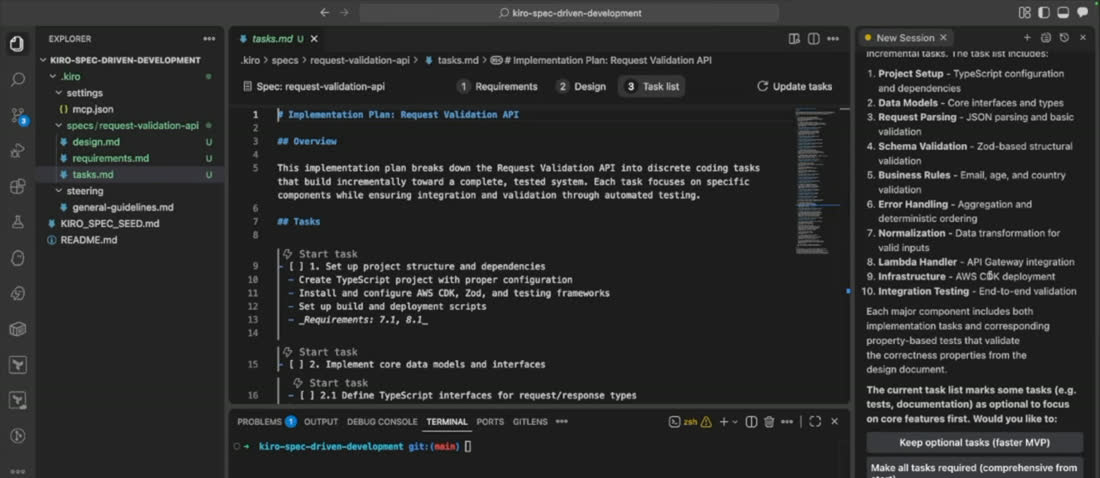Create a new terminal with plus

tap(724, 422)
